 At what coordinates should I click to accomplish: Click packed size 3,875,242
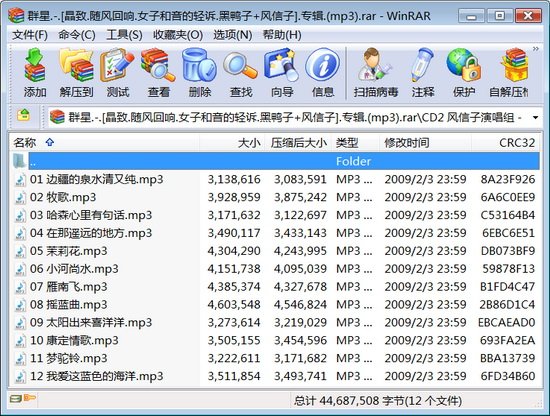click(x=300, y=197)
